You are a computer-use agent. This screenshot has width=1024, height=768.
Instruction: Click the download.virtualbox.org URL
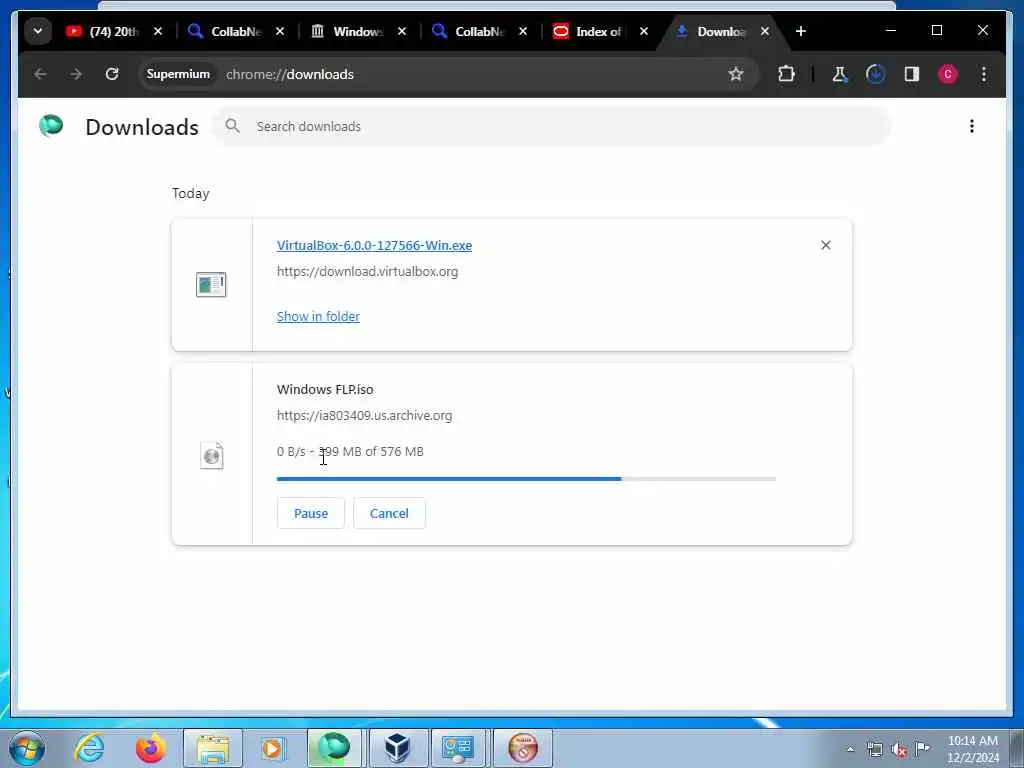[367, 272]
